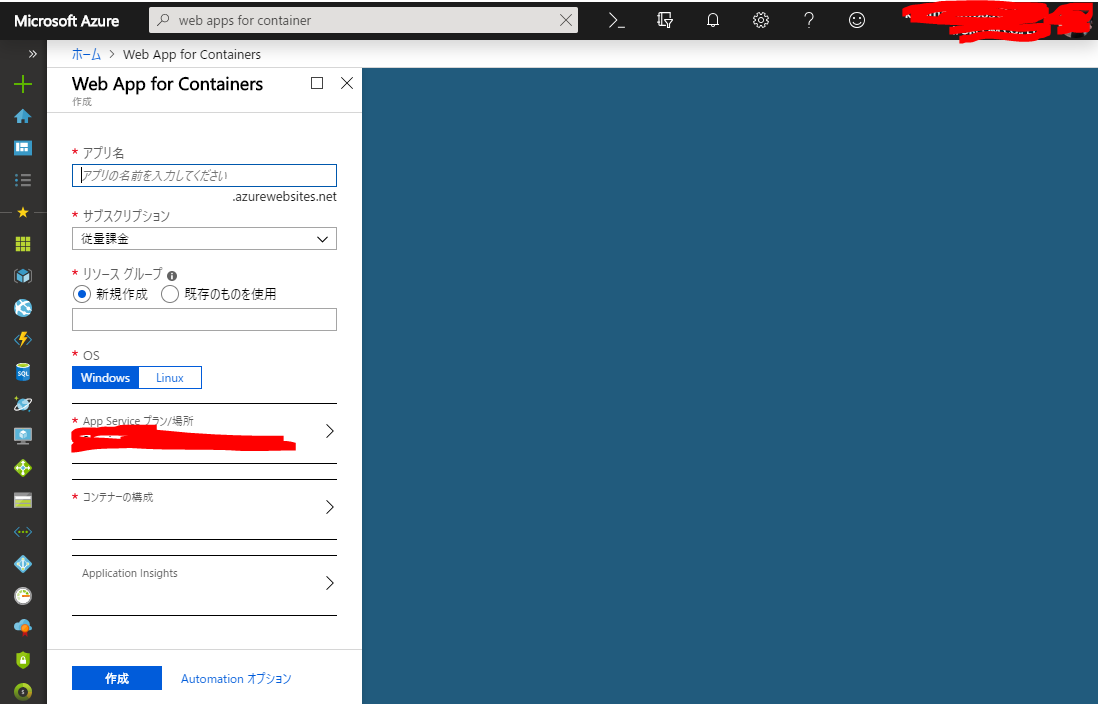1098x704 pixels.
Task: Focus the アプリ名 input field
Action: (204, 175)
